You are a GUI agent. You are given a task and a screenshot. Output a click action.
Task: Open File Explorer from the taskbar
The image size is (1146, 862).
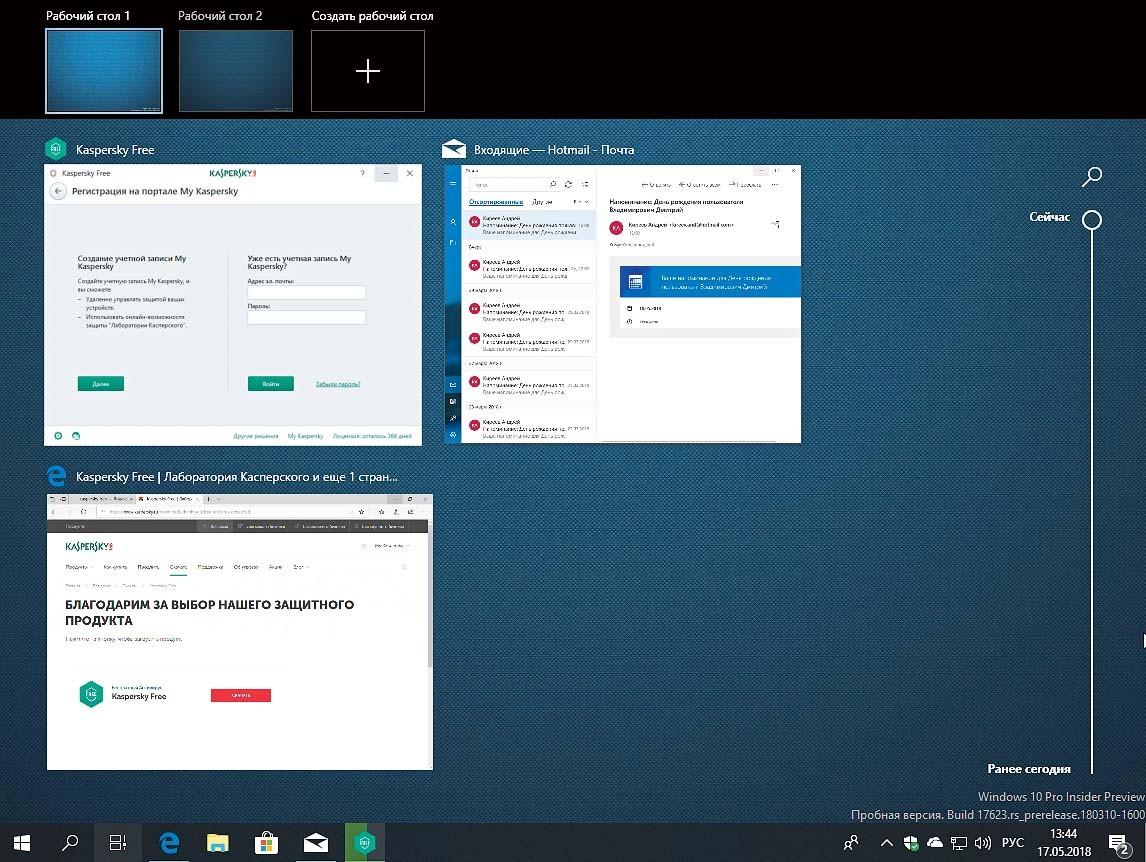217,843
